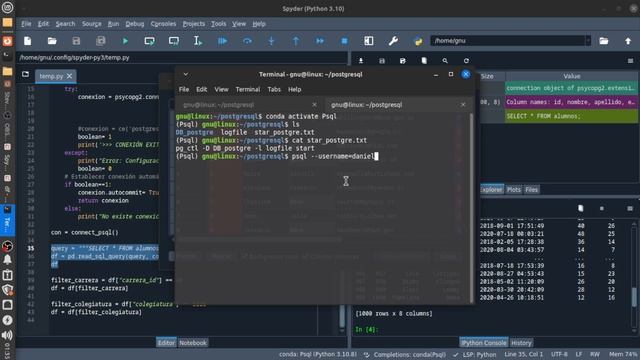Click working directory path field /home/gnu
Image resolution: width=640 pixels, height=360 pixels.
tap(508, 40)
